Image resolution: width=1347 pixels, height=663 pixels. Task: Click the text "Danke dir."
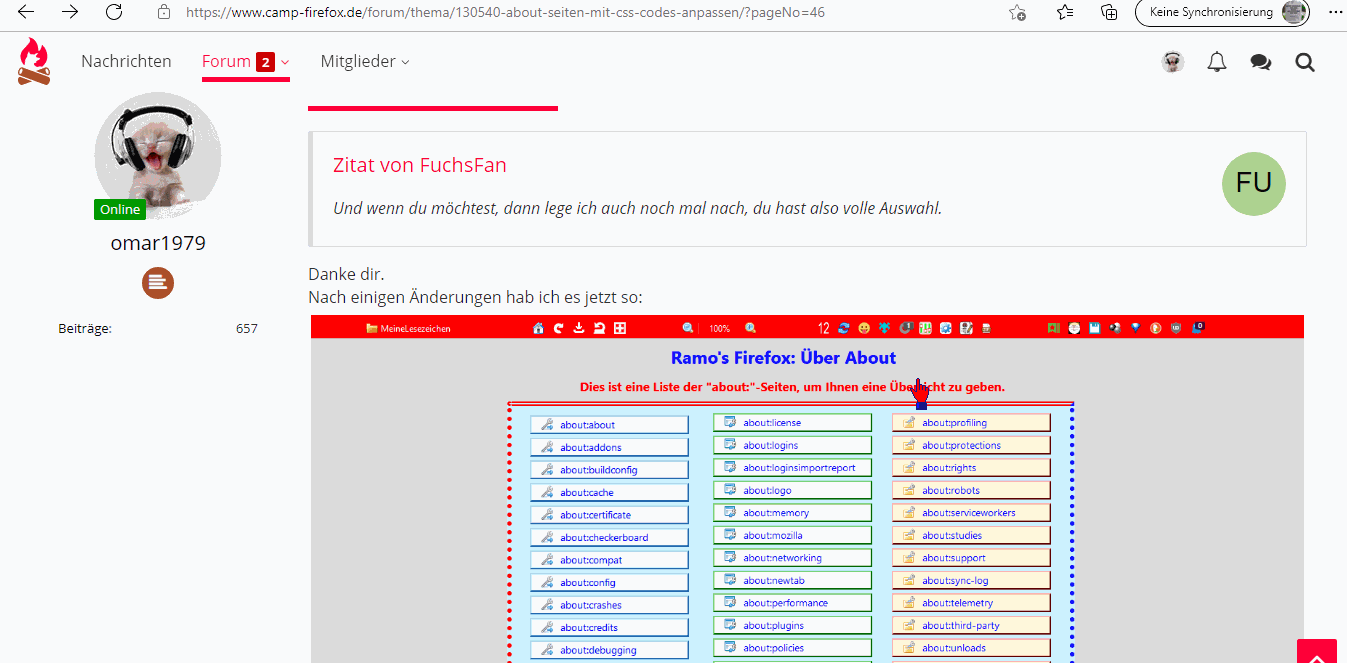coord(346,274)
